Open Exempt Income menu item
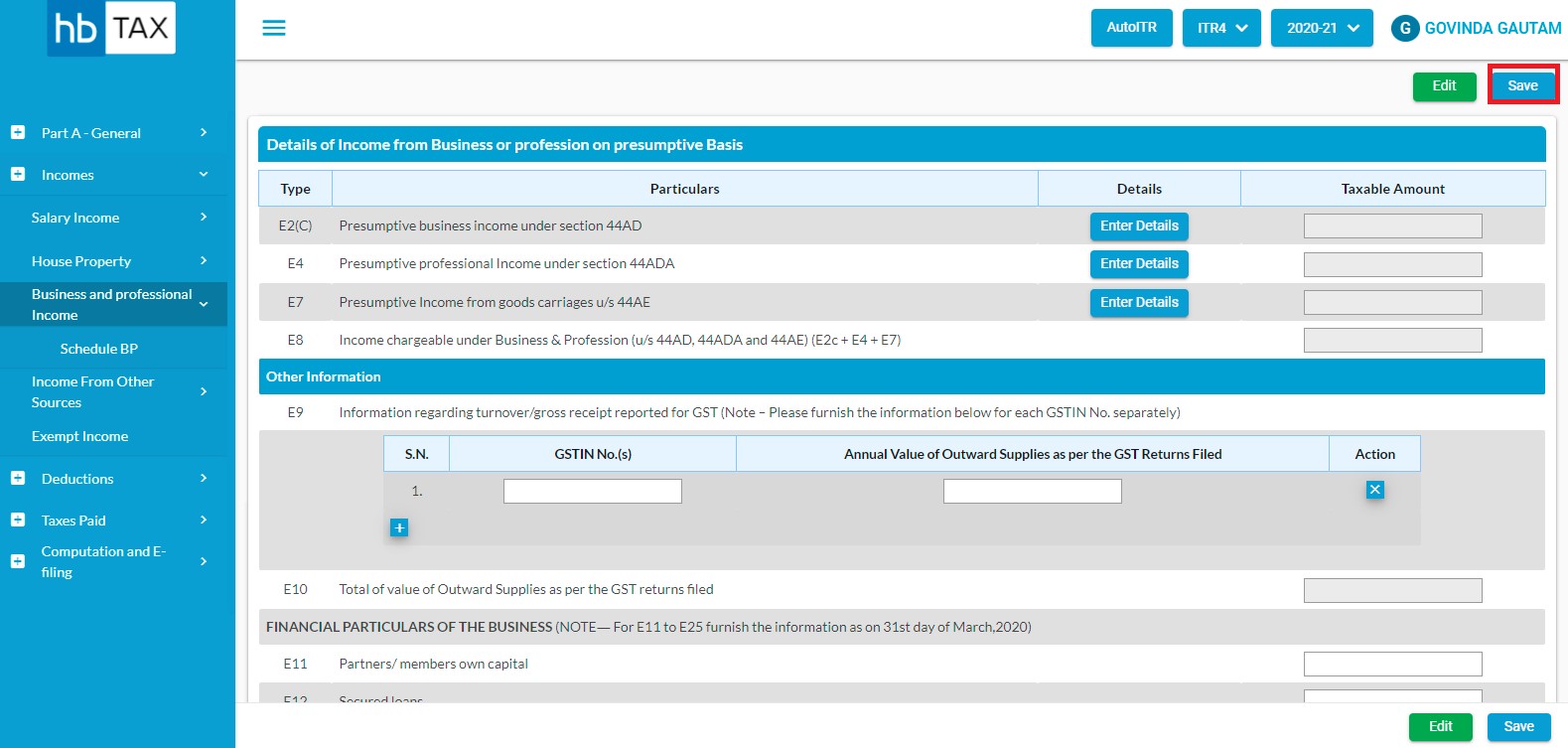This screenshot has height=748, width=1568. (x=79, y=436)
